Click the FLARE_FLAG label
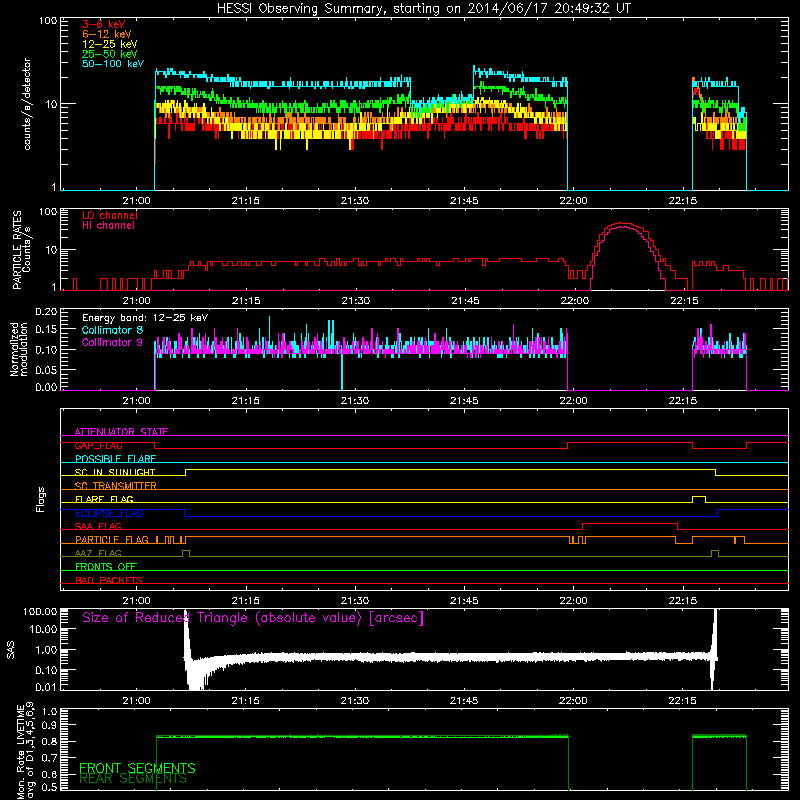Image resolution: width=800 pixels, height=800 pixels. click(104, 499)
